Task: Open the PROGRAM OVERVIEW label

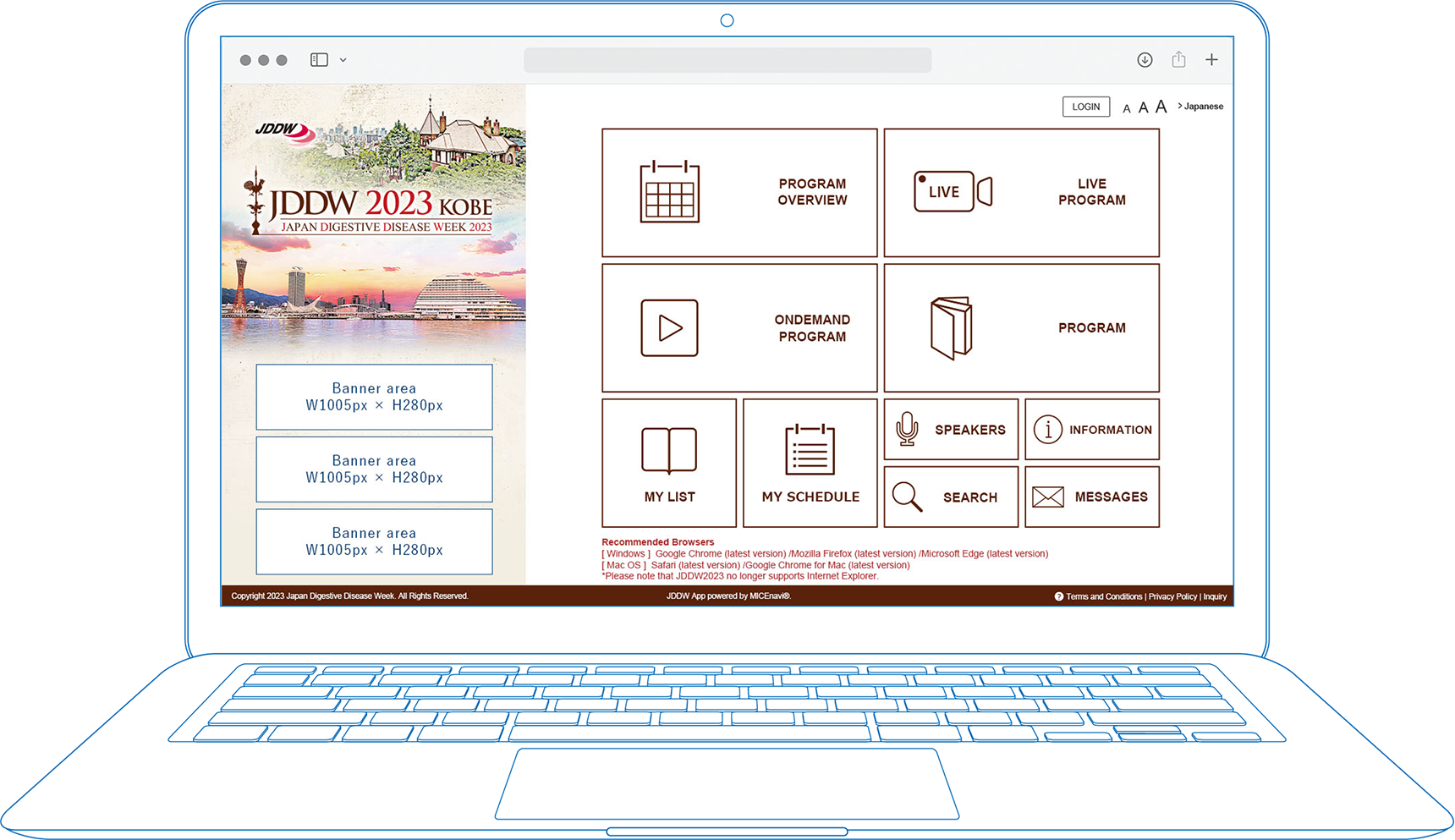Action: click(x=812, y=192)
